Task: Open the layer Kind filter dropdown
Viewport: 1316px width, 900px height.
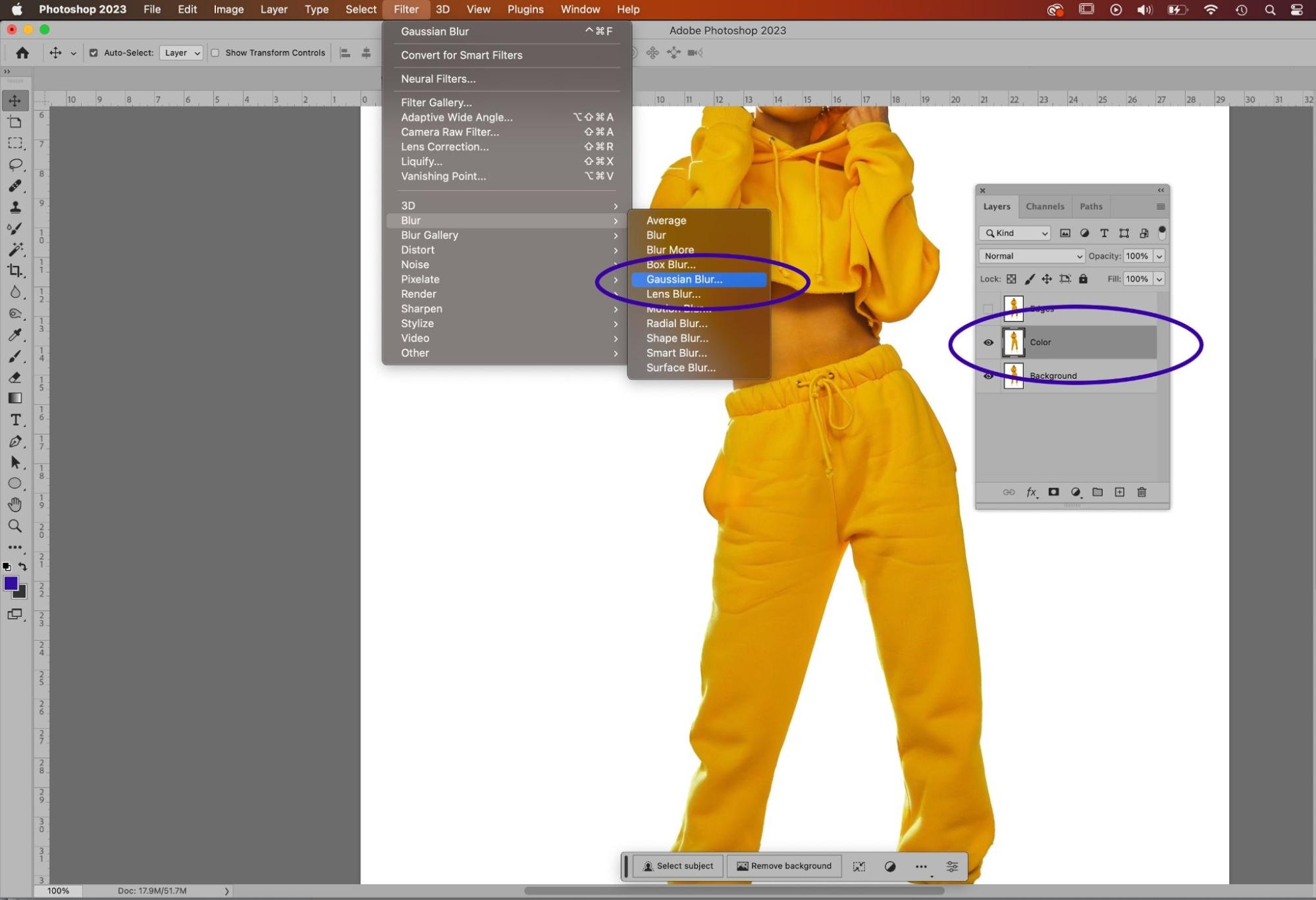Action: (x=1014, y=233)
